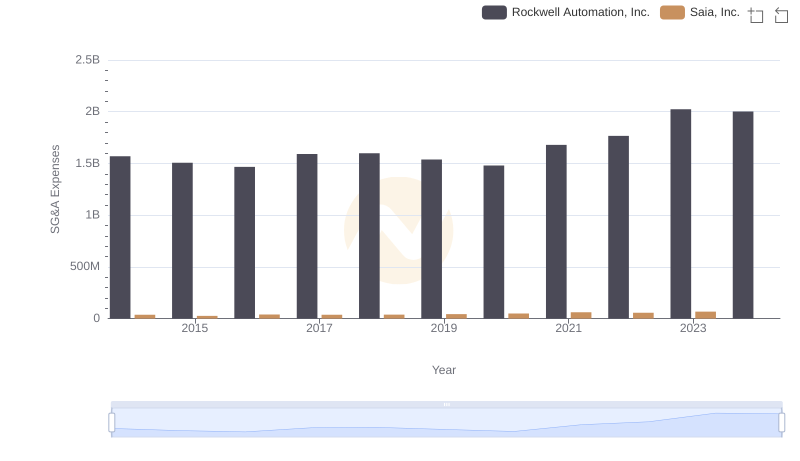Click the Rockwell bar for 2022
The height and width of the screenshot is (461, 800).
618,227
